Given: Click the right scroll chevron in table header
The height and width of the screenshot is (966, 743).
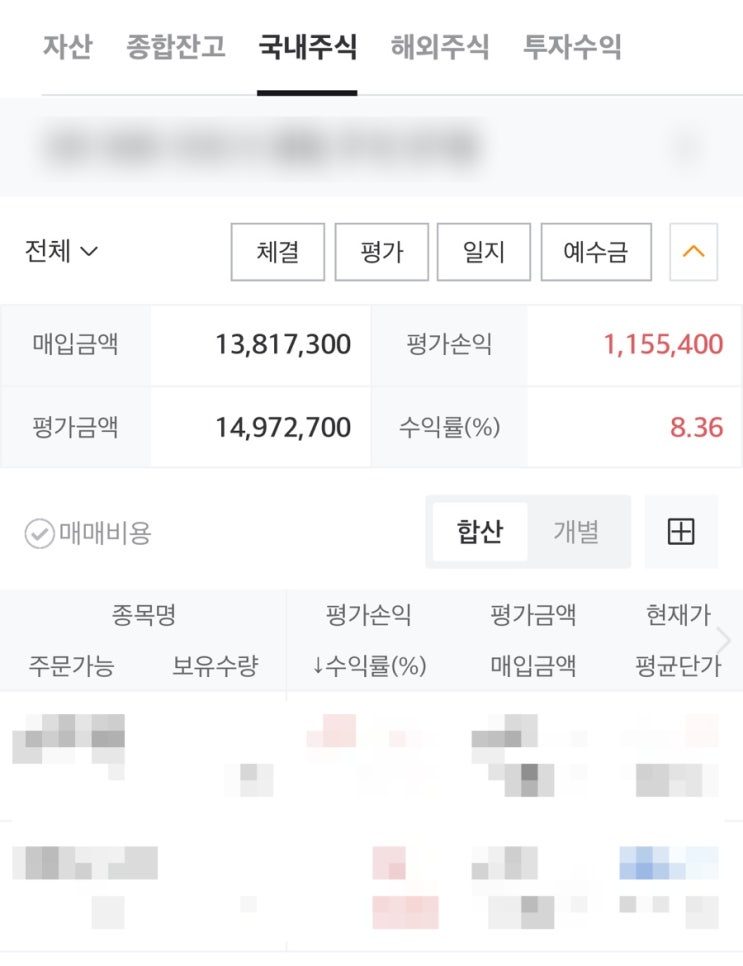Looking at the screenshot, I should (x=725, y=640).
